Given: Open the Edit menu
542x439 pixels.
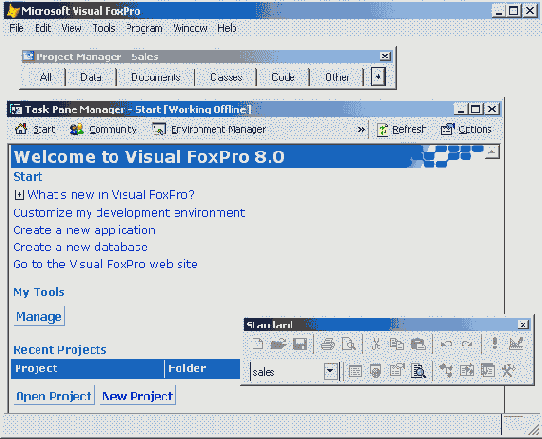Looking at the screenshot, I should point(43,28).
